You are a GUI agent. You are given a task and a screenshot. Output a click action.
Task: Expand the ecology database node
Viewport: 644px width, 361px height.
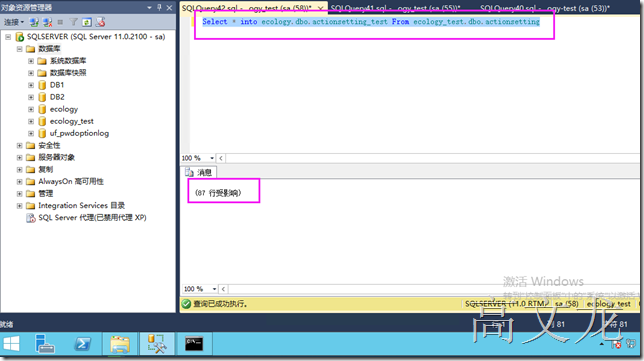click(31, 109)
